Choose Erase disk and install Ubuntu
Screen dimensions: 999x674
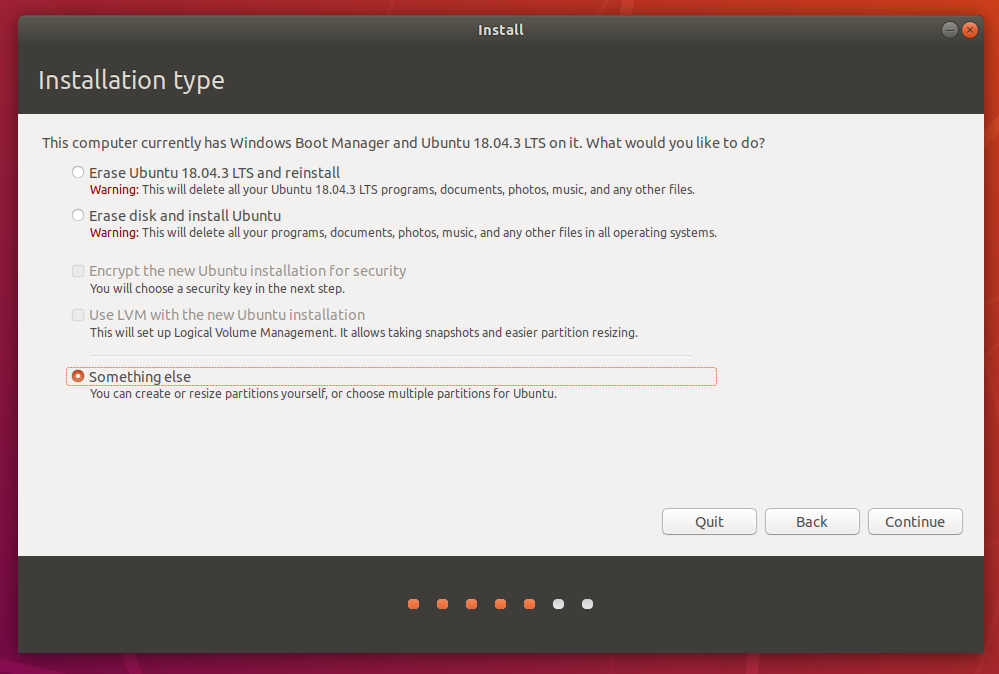click(x=78, y=216)
